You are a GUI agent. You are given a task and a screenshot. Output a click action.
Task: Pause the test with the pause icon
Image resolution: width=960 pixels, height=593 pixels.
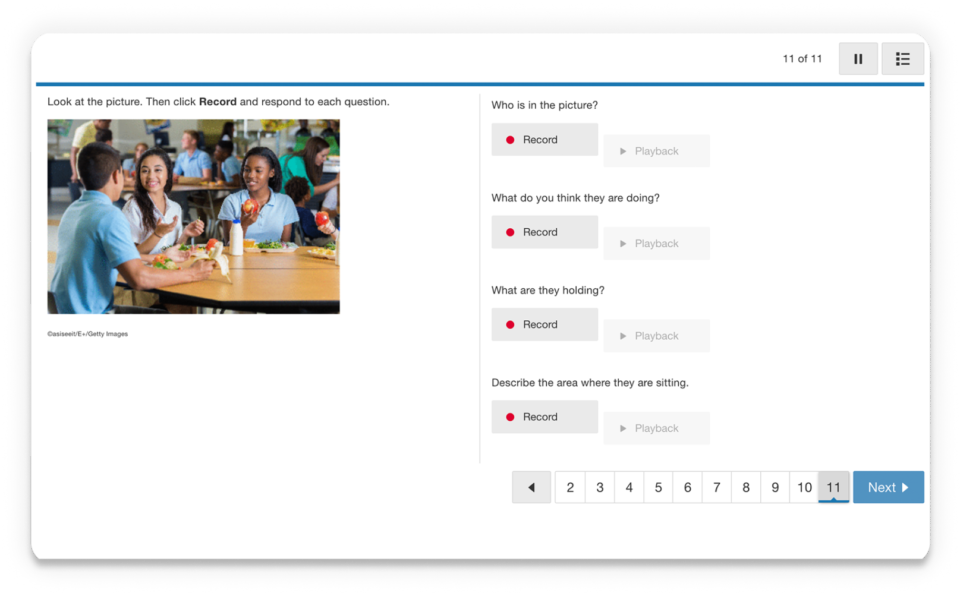858,59
